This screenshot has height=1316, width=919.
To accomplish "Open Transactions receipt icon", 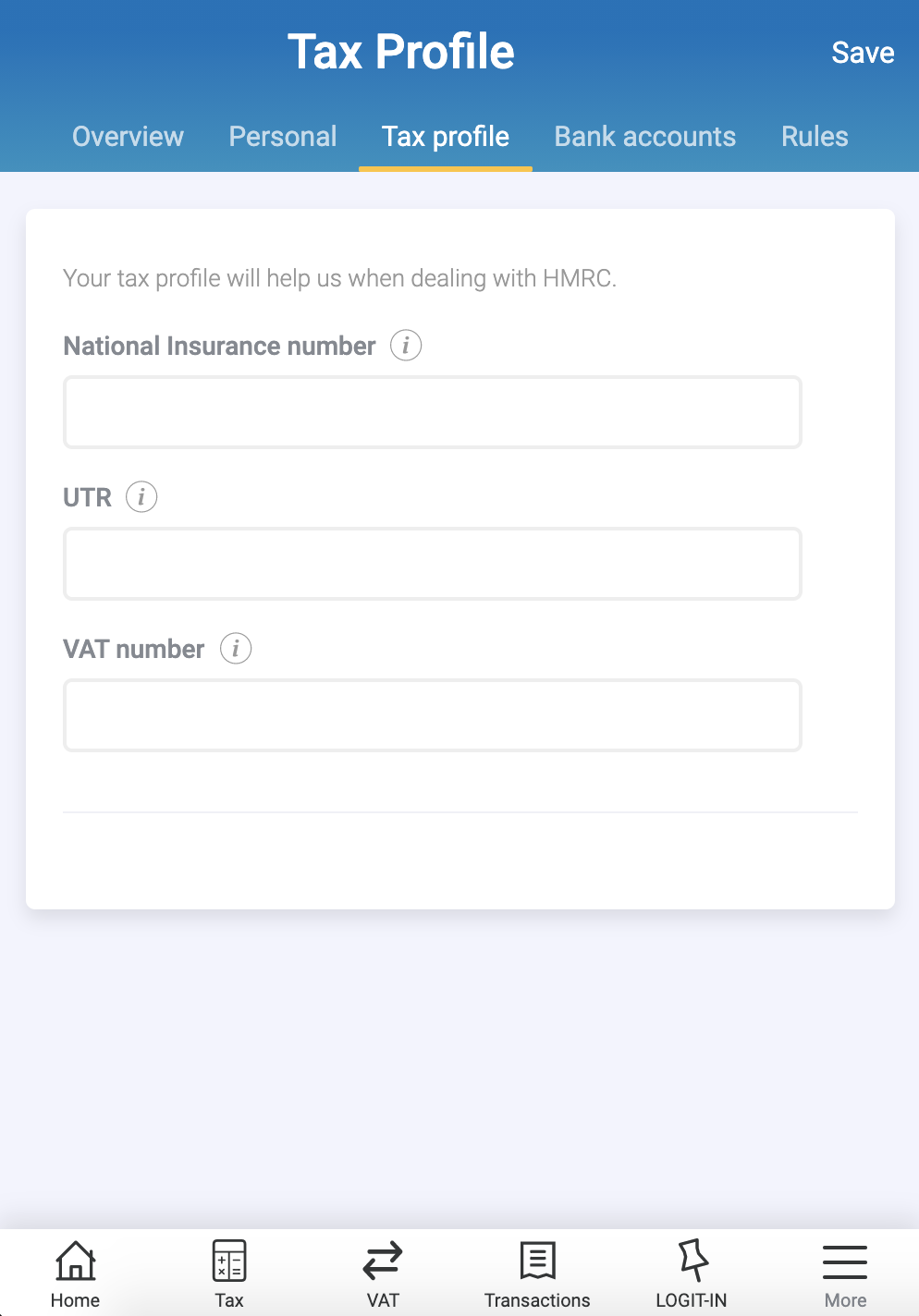I will tap(537, 1261).
